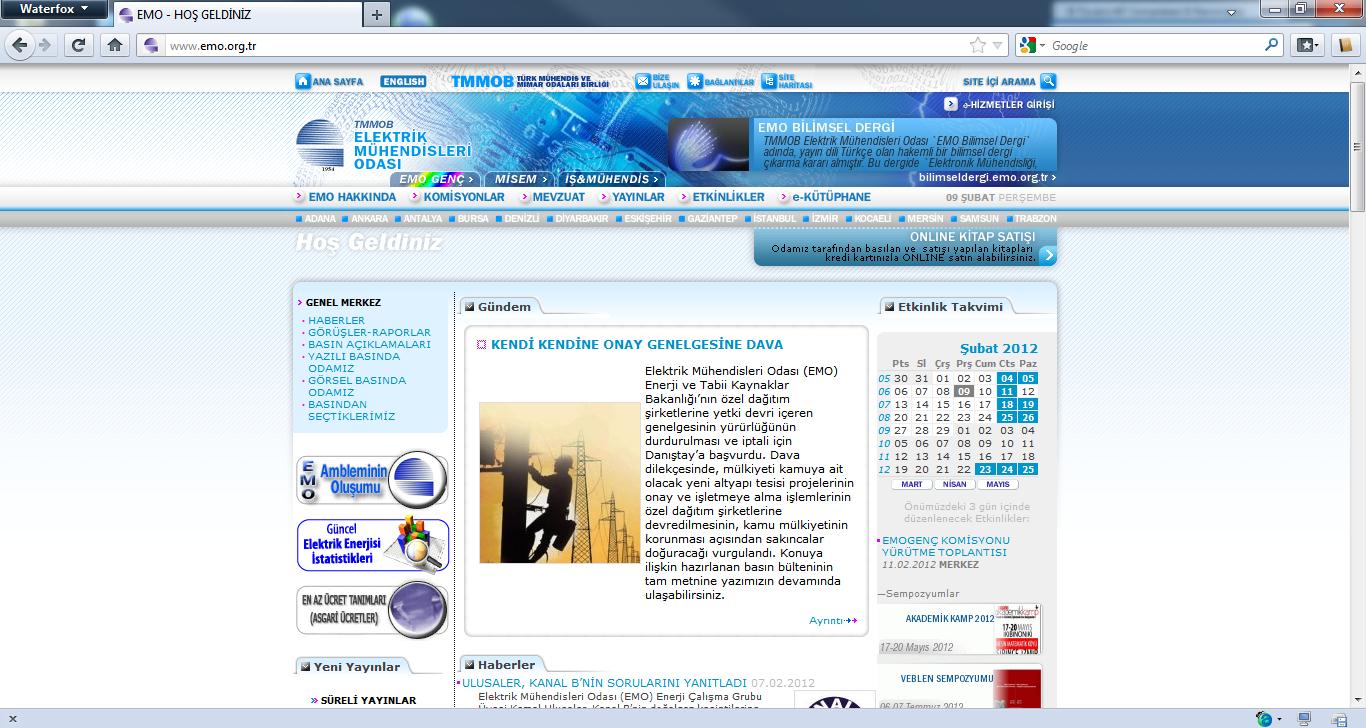Screen dimensions: 1366x728
Task: Click the arrow on Online Kitap Satışı banner
Action: [1047, 255]
